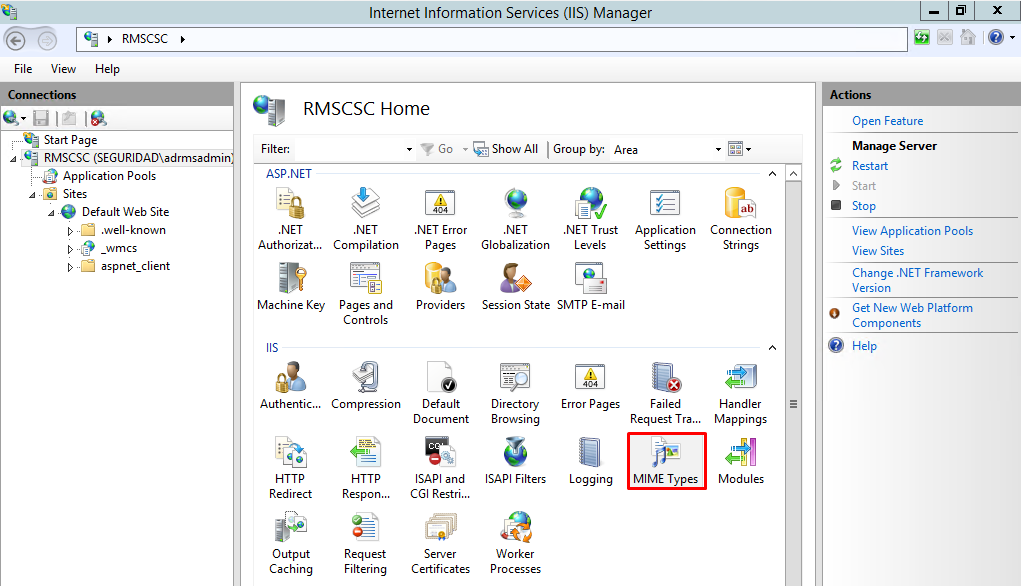Click the feature list scrollbar up arrow
The height and width of the screenshot is (586, 1021).
pos(793,174)
